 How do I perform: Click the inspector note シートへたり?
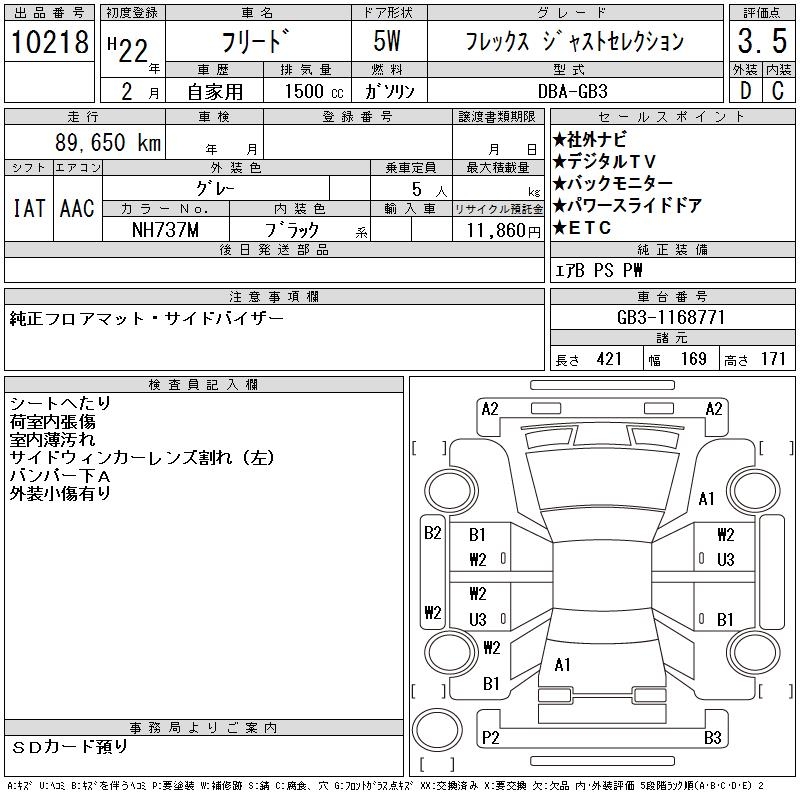(x=60, y=404)
